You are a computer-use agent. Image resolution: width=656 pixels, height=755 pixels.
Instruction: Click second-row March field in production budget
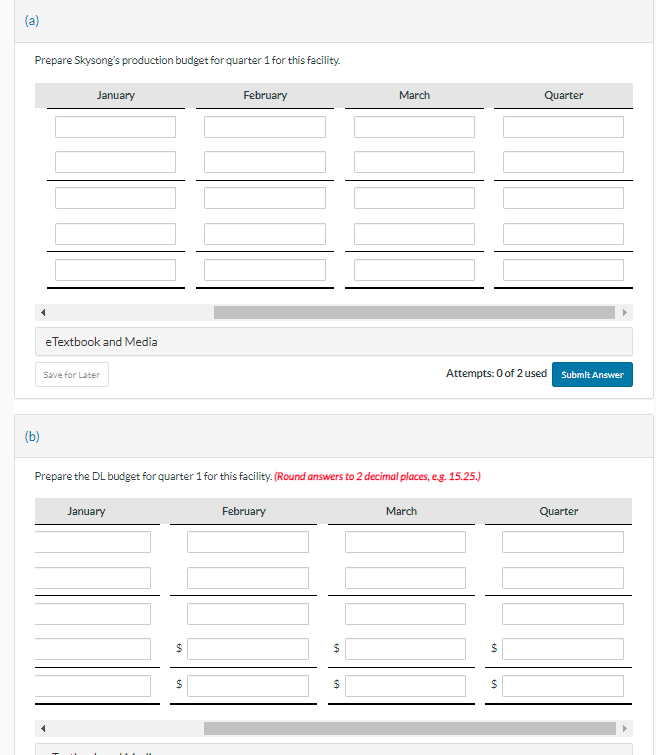414,162
